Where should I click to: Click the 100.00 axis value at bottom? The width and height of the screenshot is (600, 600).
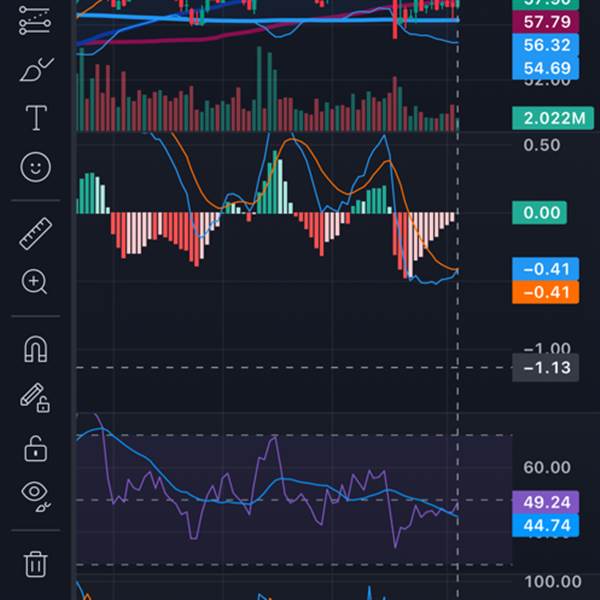553,582
